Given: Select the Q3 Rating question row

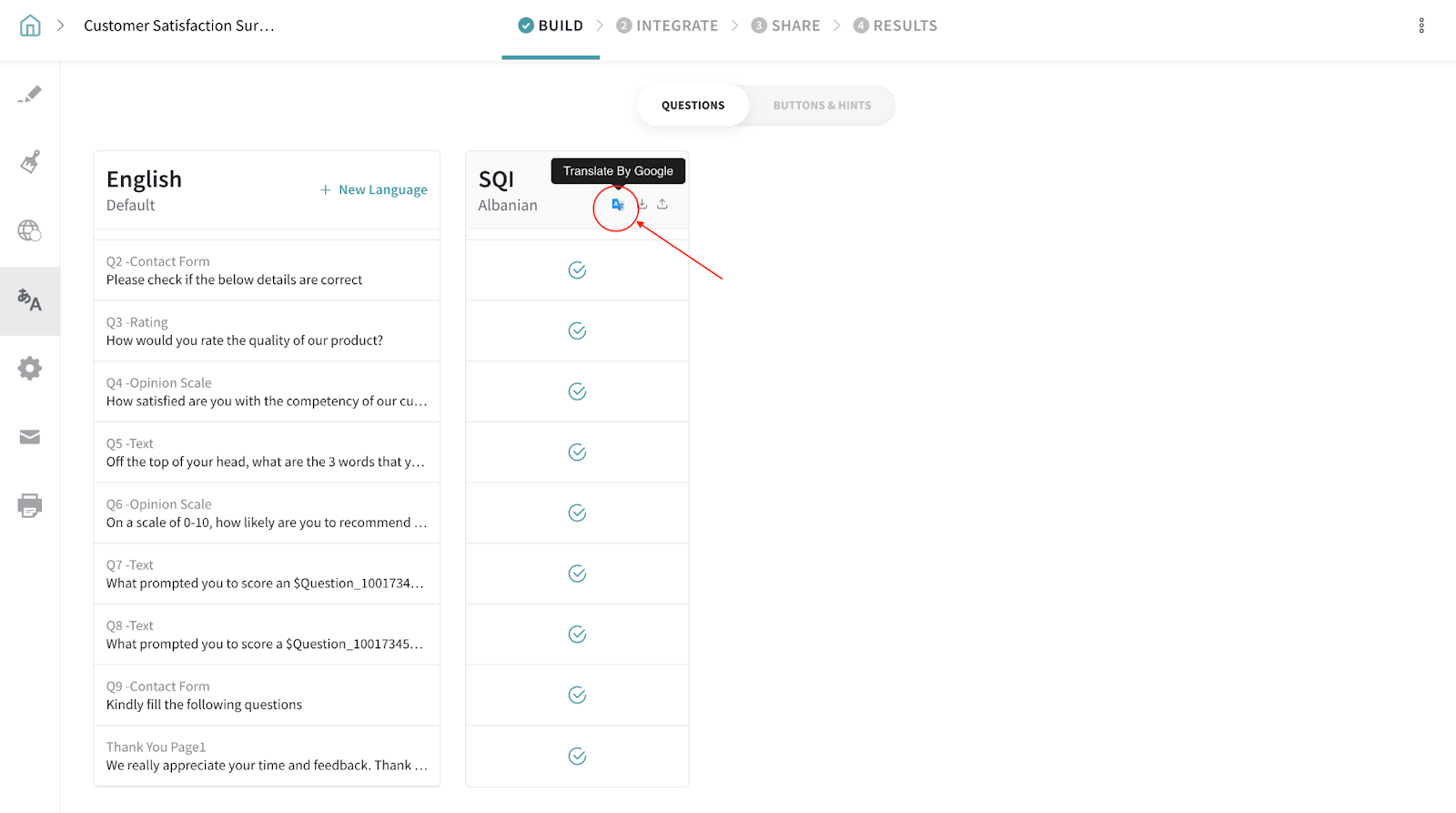Looking at the screenshot, I should pyautogui.click(x=267, y=331).
